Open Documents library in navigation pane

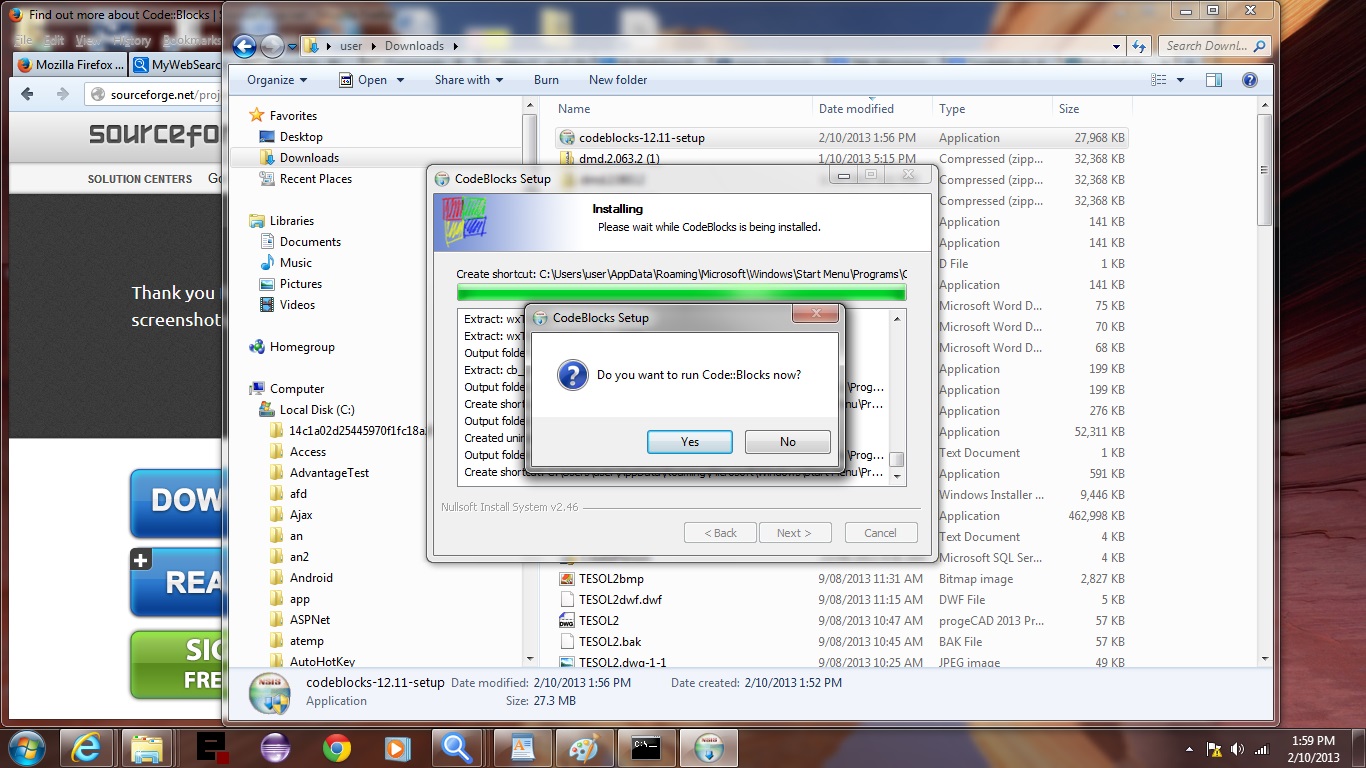tap(310, 242)
